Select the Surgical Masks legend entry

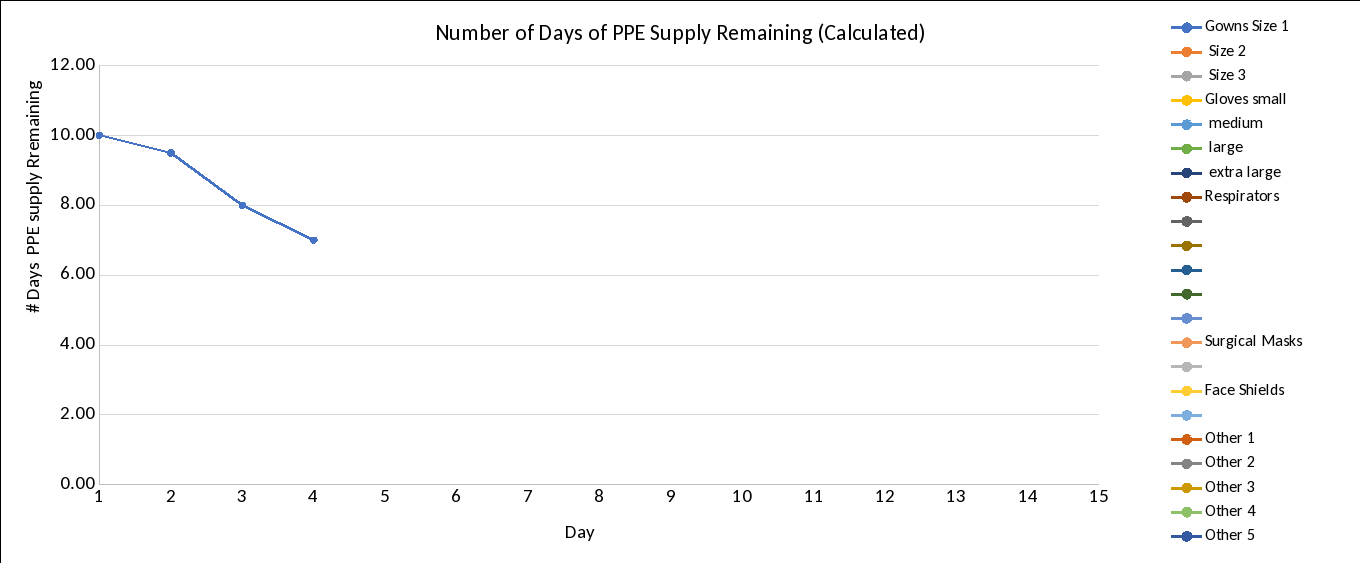[x=1253, y=342]
